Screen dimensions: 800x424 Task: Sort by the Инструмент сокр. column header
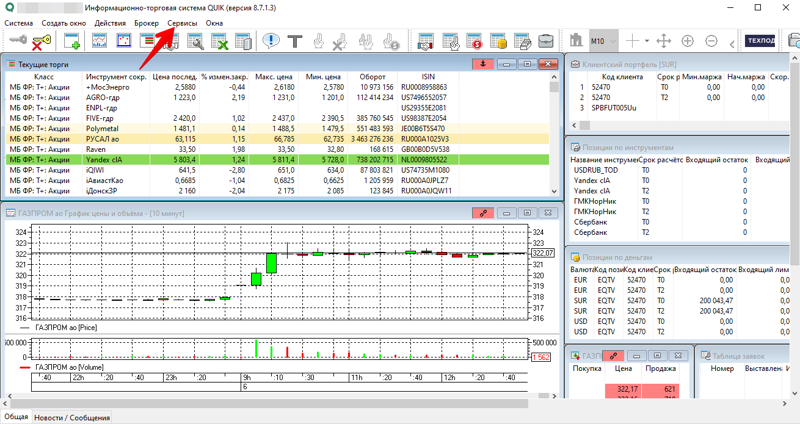coord(116,77)
